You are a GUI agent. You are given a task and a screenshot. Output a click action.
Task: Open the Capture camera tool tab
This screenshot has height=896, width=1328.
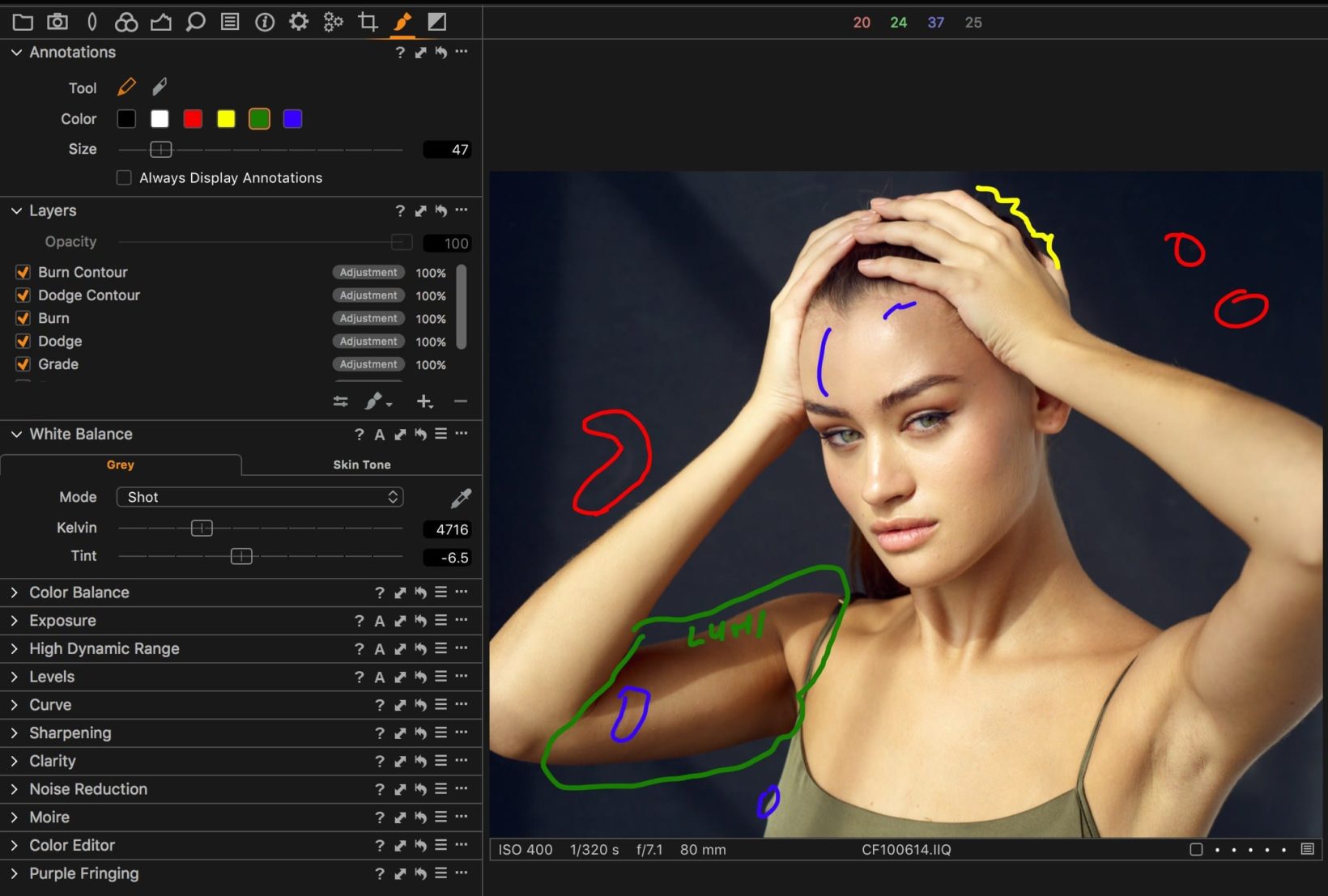click(x=57, y=22)
